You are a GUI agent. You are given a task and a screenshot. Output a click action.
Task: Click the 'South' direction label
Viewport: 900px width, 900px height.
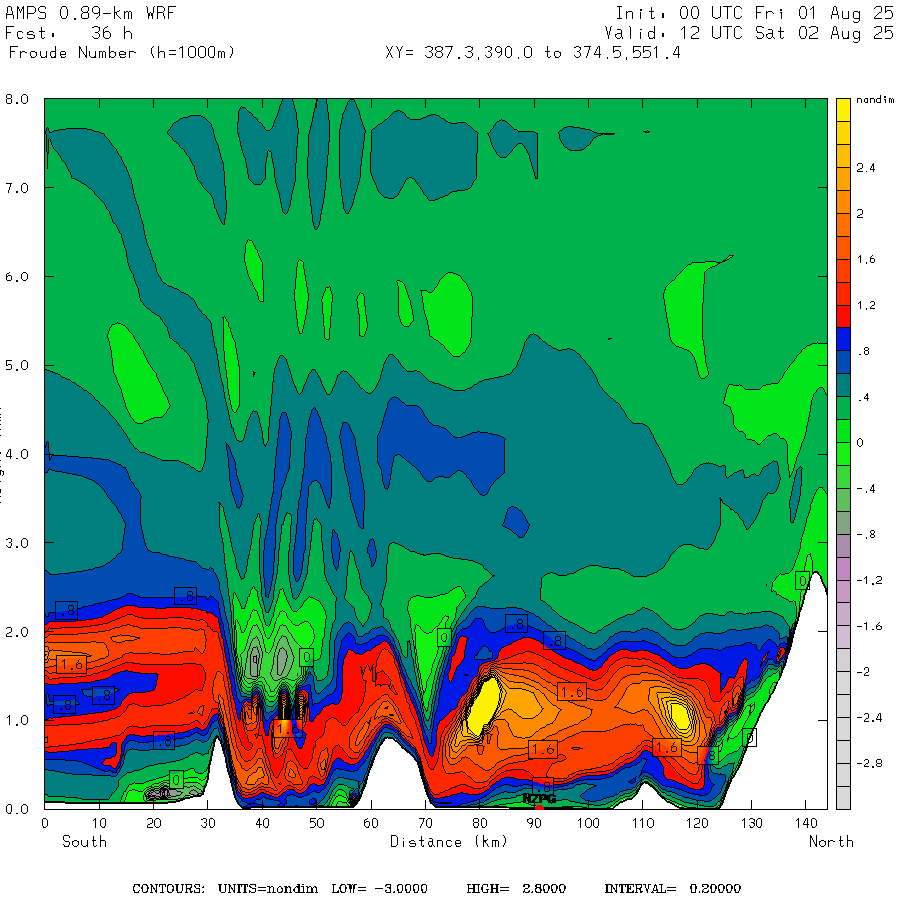84,842
